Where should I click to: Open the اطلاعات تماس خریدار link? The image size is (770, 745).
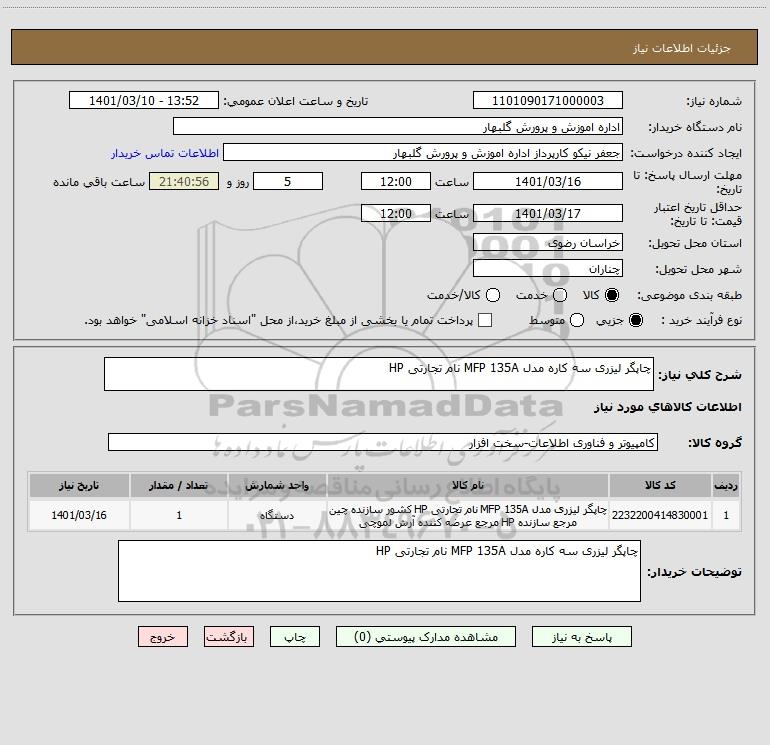coord(165,153)
